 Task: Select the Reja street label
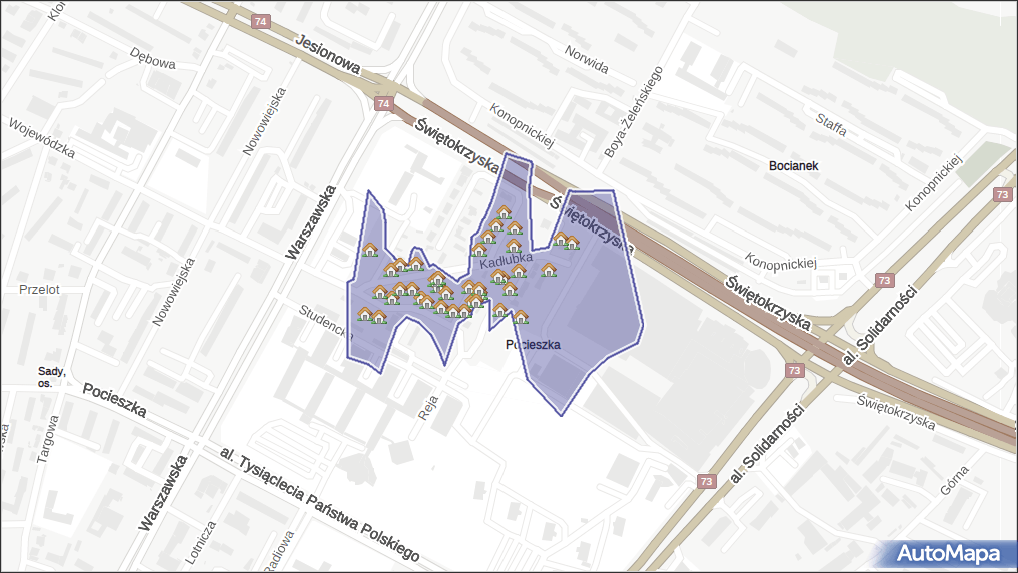pyautogui.click(x=429, y=405)
